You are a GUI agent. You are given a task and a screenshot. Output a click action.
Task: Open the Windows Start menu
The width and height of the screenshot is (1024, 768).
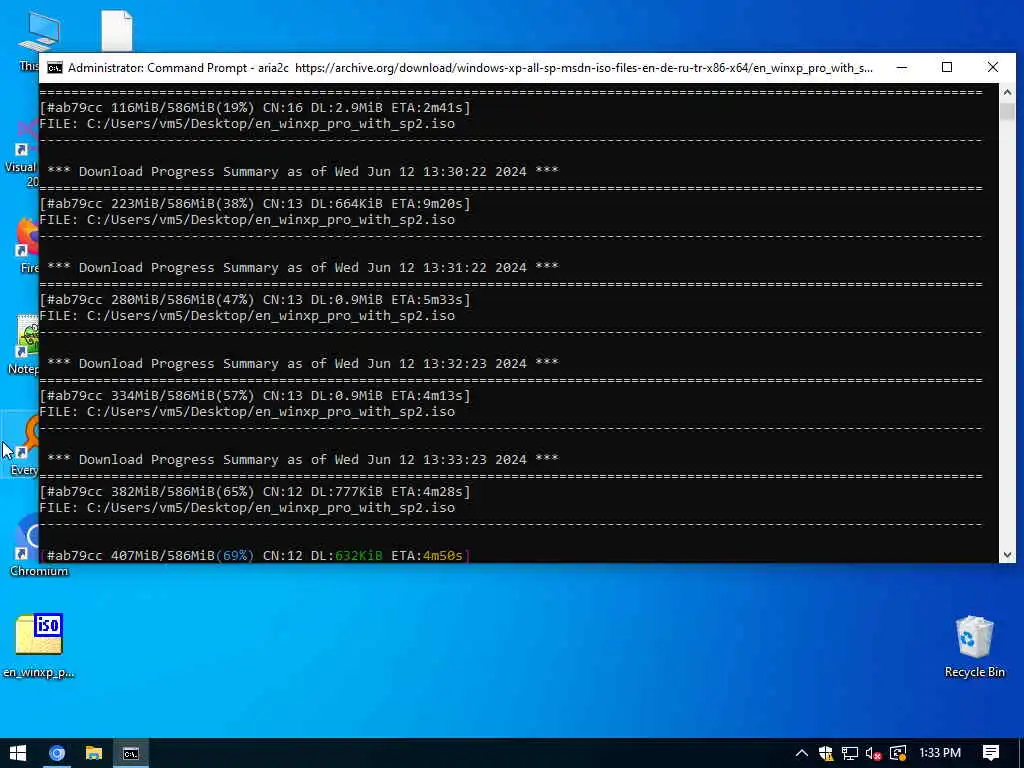(x=18, y=753)
